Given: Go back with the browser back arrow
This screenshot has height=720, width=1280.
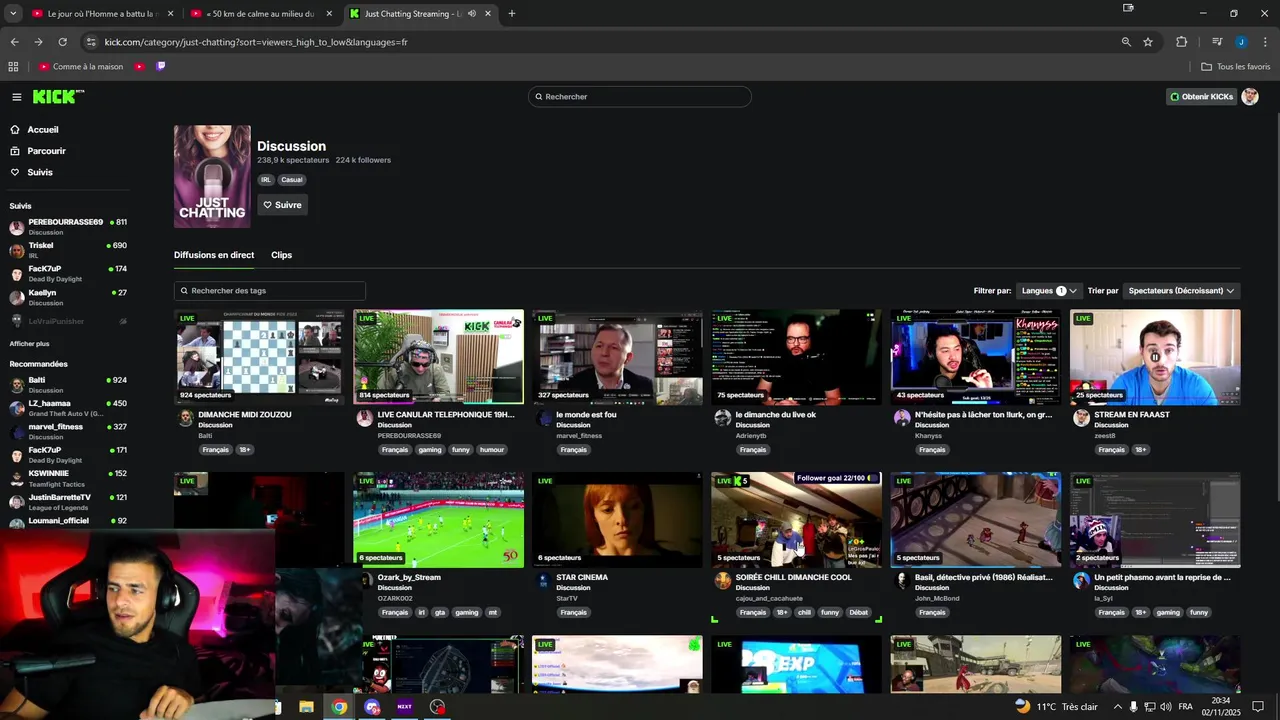Looking at the screenshot, I should 14,42.
